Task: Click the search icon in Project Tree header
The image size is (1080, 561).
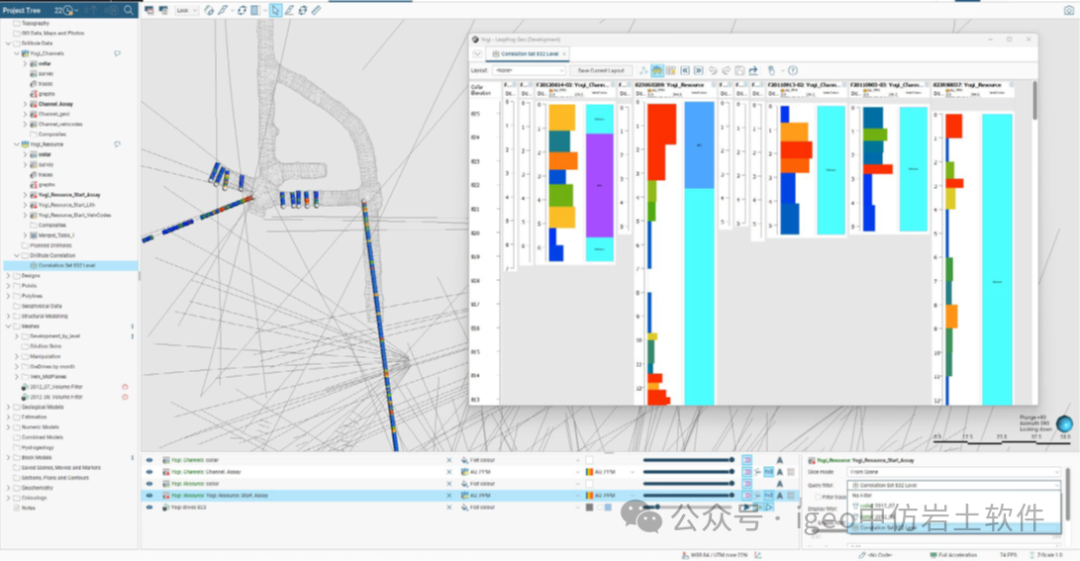Action: [x=129, y=10]
